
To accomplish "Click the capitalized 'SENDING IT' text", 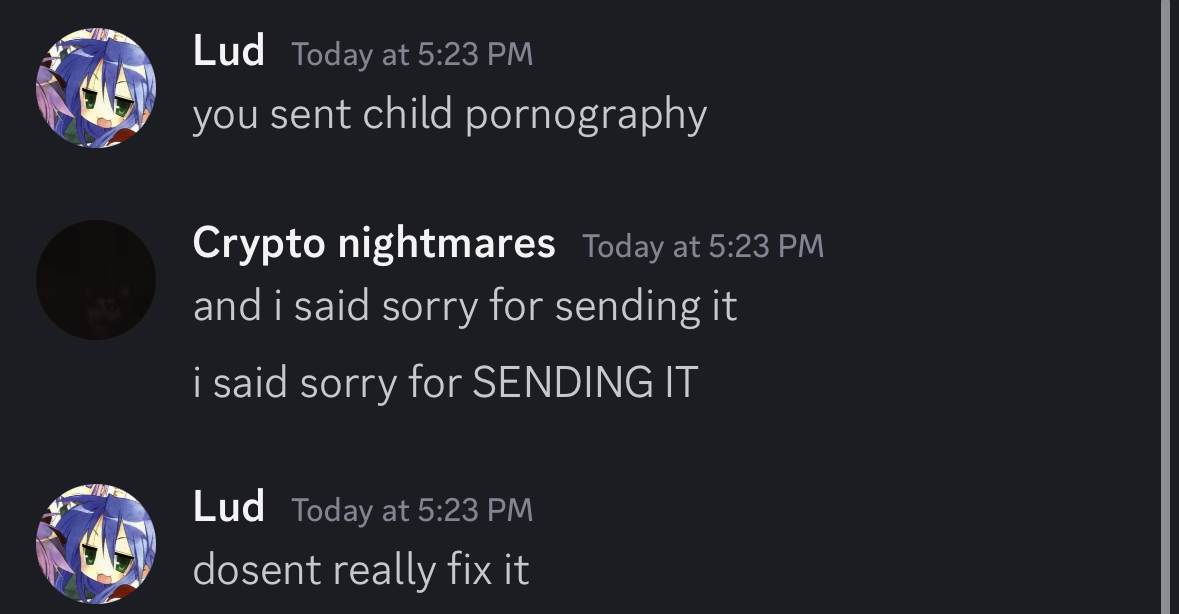I will tap(585, 383).
